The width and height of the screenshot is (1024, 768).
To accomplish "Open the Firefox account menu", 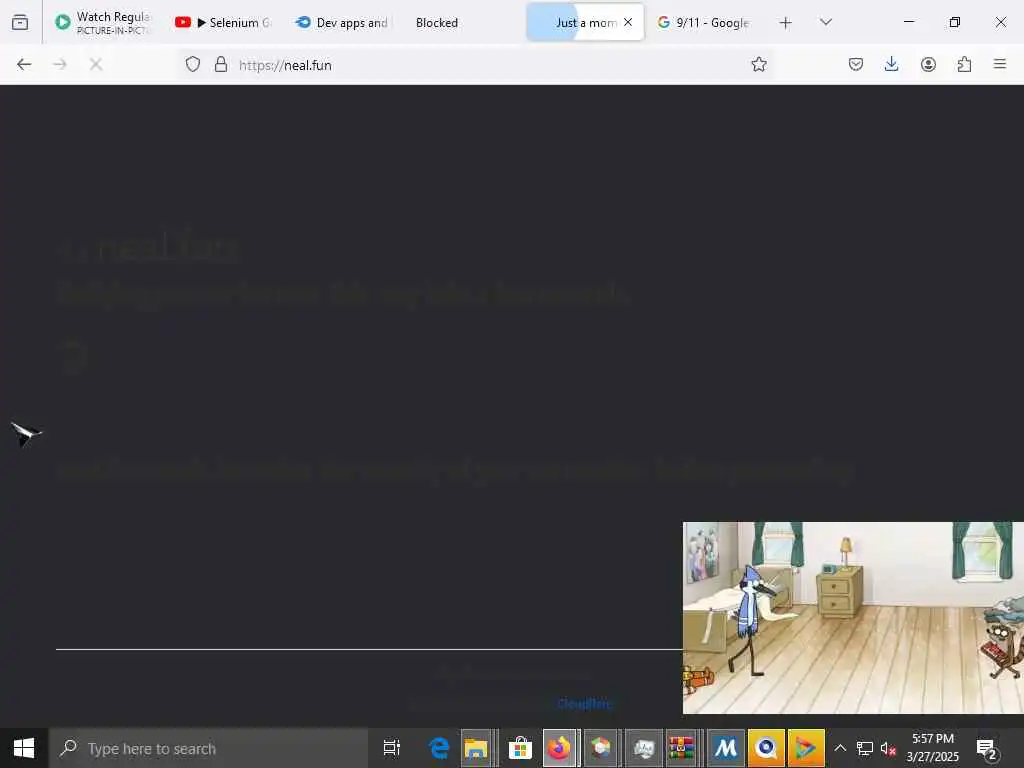I will pyautogui.click(x=928, y=64).
